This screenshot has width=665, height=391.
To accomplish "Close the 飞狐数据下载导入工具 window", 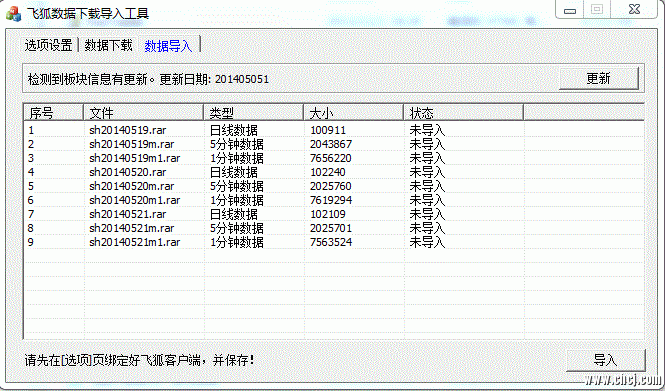I will (634, 9).
